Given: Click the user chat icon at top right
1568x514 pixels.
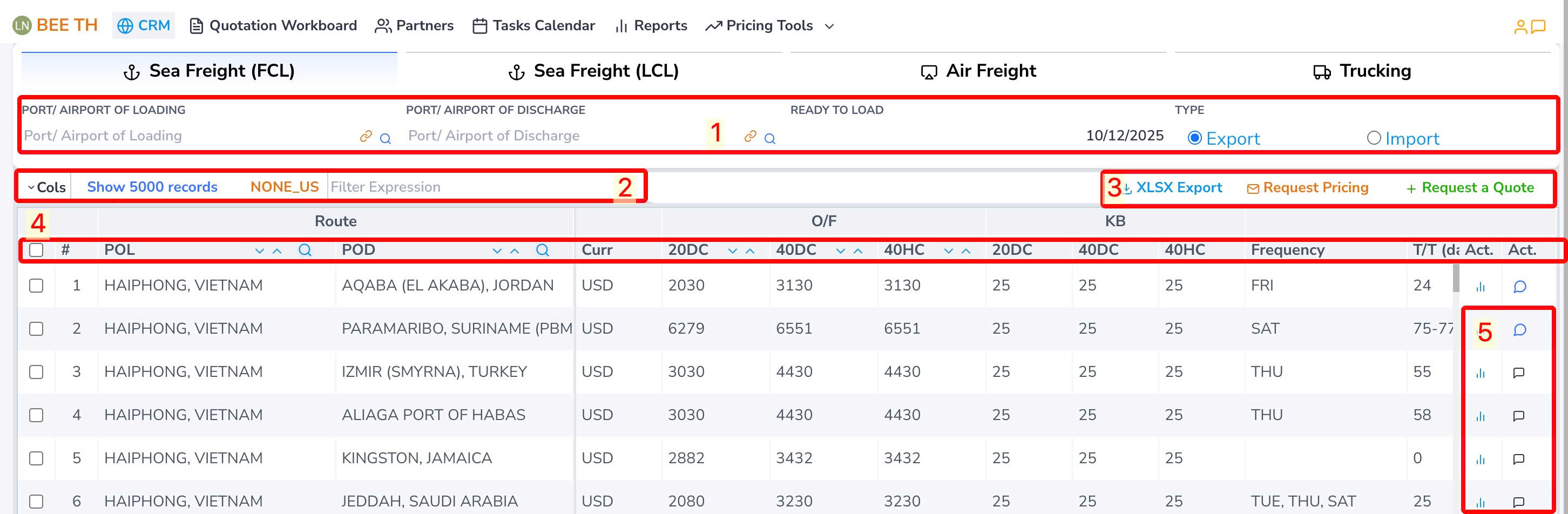Looking at the screenshot, I should click(x=1529, y=26).
